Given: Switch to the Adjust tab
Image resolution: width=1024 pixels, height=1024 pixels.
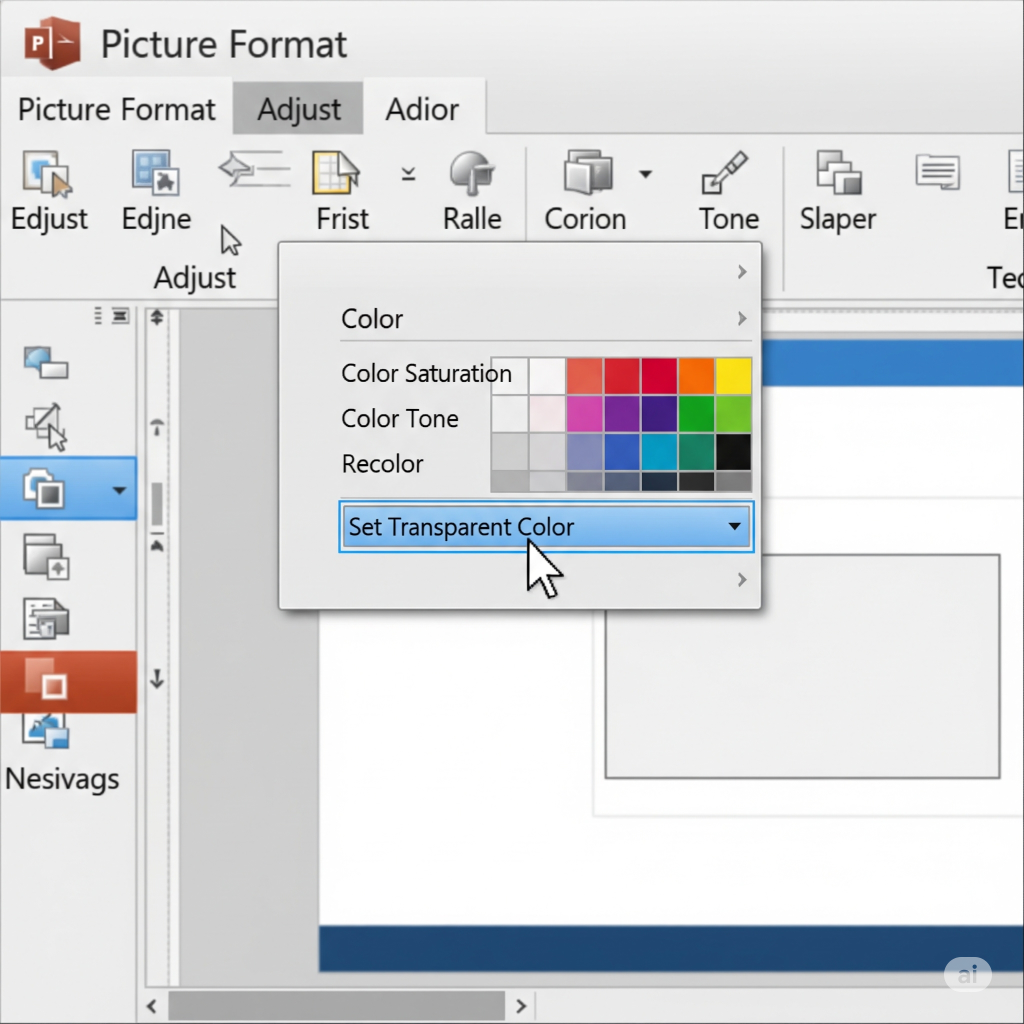Looking at the screenshot, I should pos(299,109).
